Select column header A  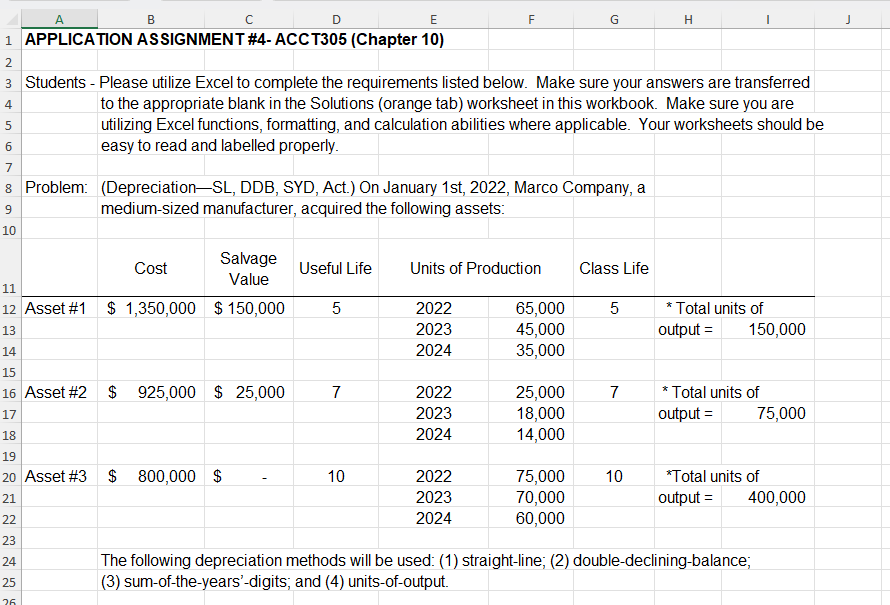coord(59,18)
